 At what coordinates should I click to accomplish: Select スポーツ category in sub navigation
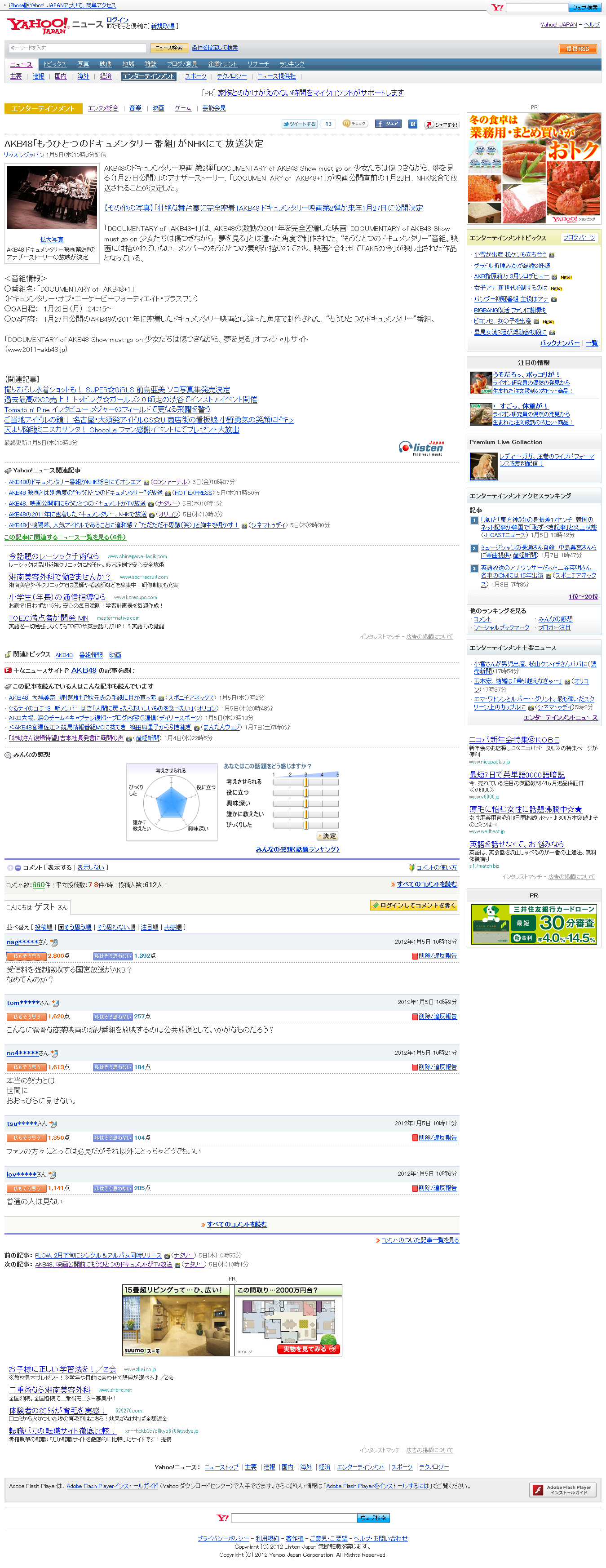[196, 76]
